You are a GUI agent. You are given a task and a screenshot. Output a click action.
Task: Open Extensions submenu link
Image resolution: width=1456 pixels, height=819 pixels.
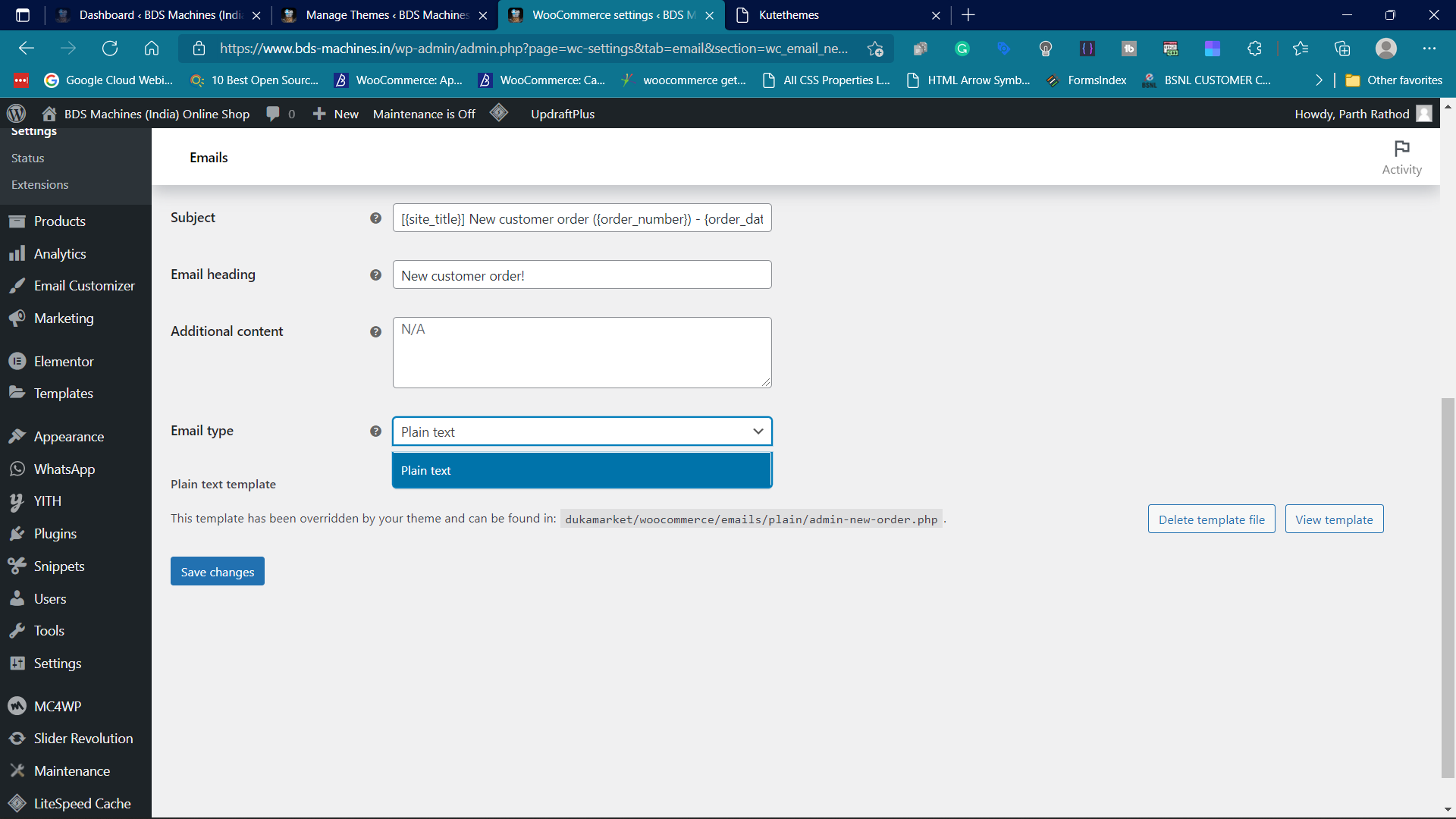39,185
